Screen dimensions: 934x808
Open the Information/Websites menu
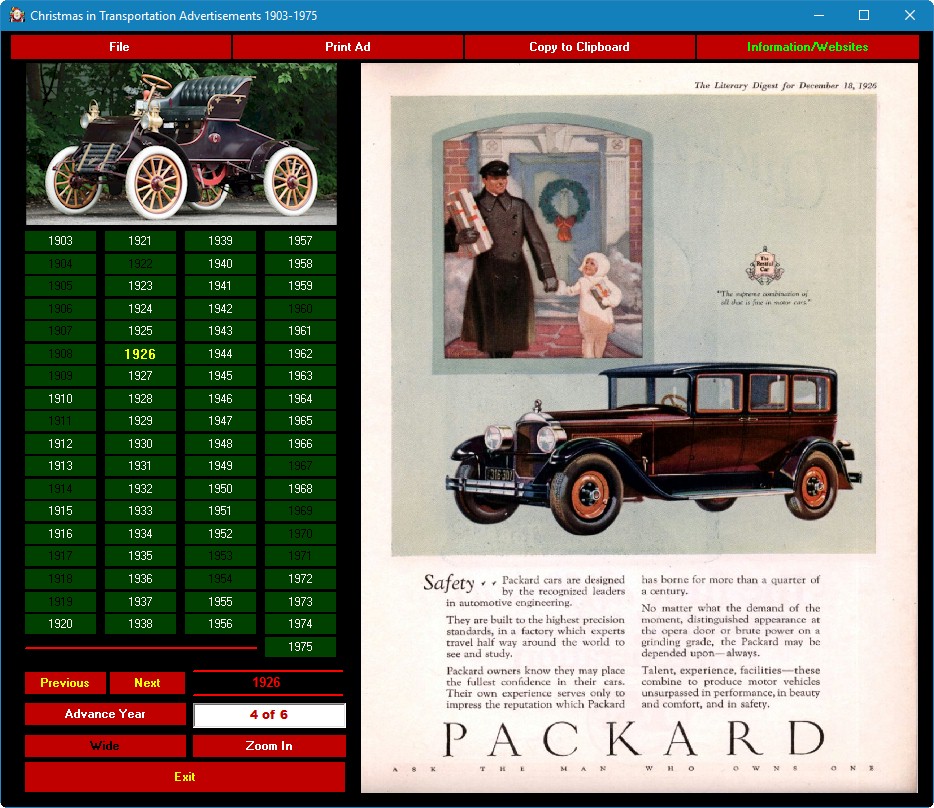click(807, 47)
